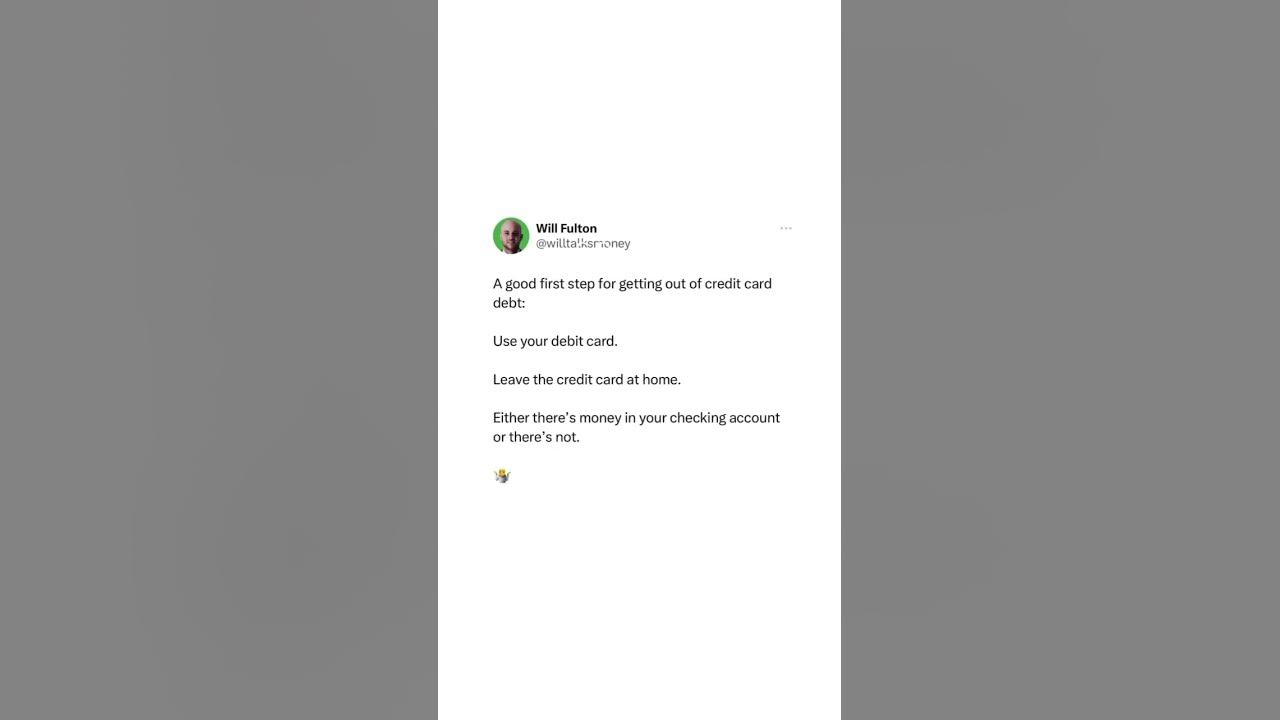The width and height of the screenshot is (1280, 720).
Task: Select 'Leave the credit card at home.' line
Action: 587,380
